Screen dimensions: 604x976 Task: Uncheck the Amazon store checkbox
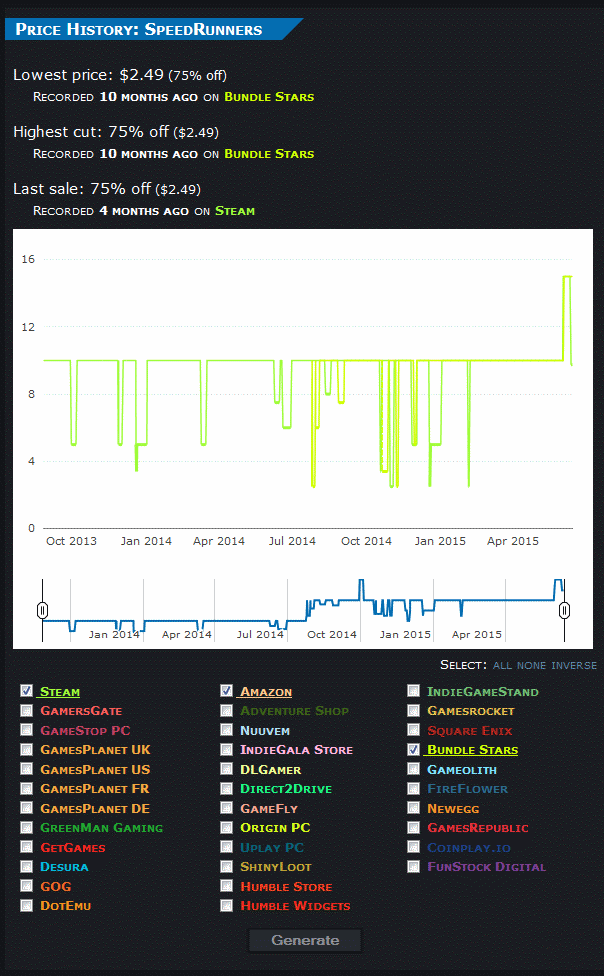tap(227, 691)
